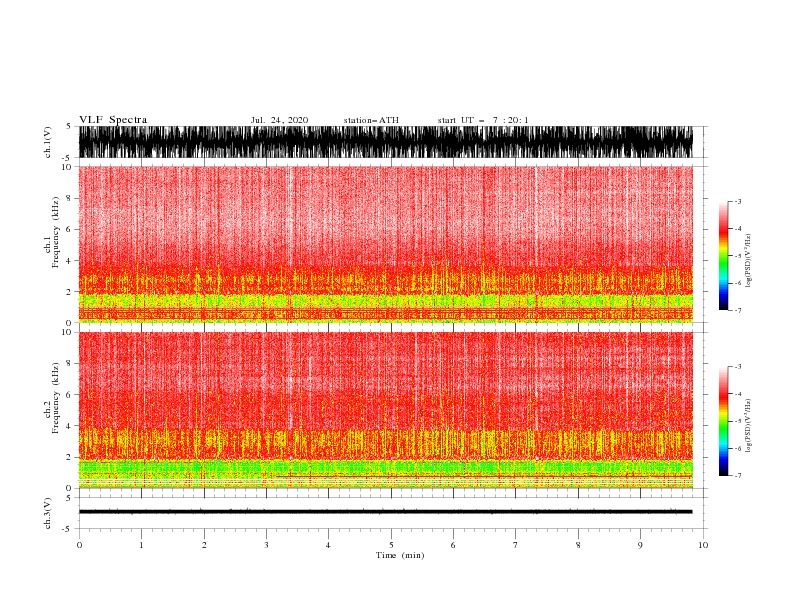Click the ch.1 voltage waveform strip
Screen dimensions: 792x612
[x=386, y=142]
